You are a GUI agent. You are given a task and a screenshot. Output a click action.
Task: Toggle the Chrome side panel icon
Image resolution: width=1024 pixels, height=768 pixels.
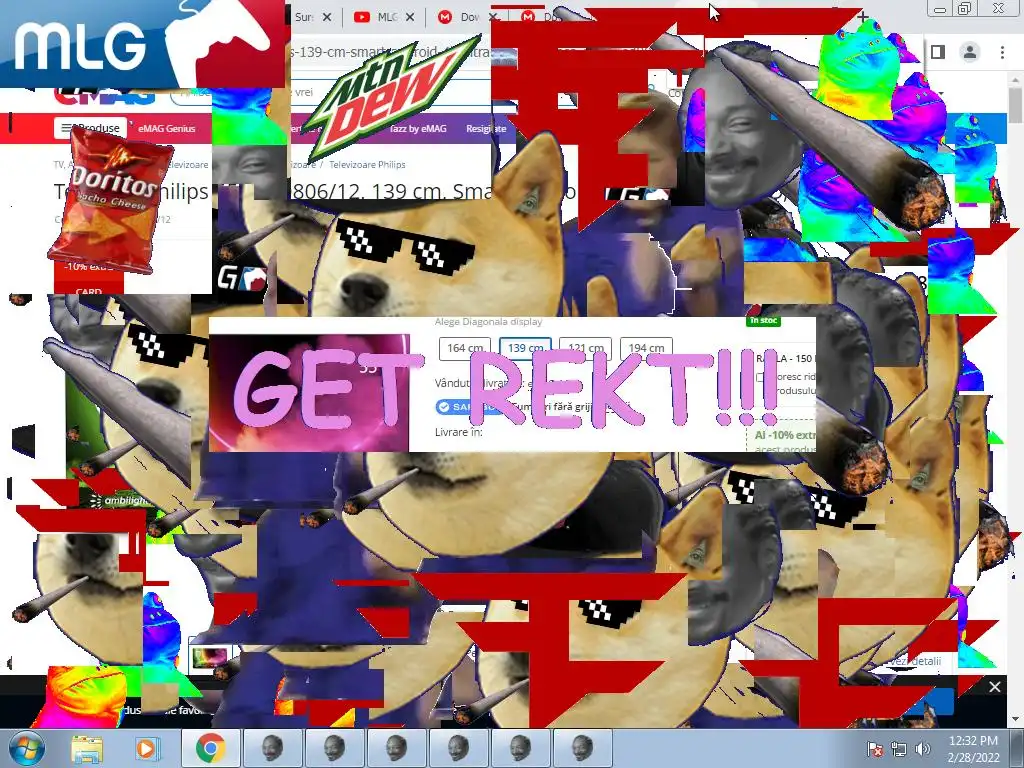tap(938, 52)
